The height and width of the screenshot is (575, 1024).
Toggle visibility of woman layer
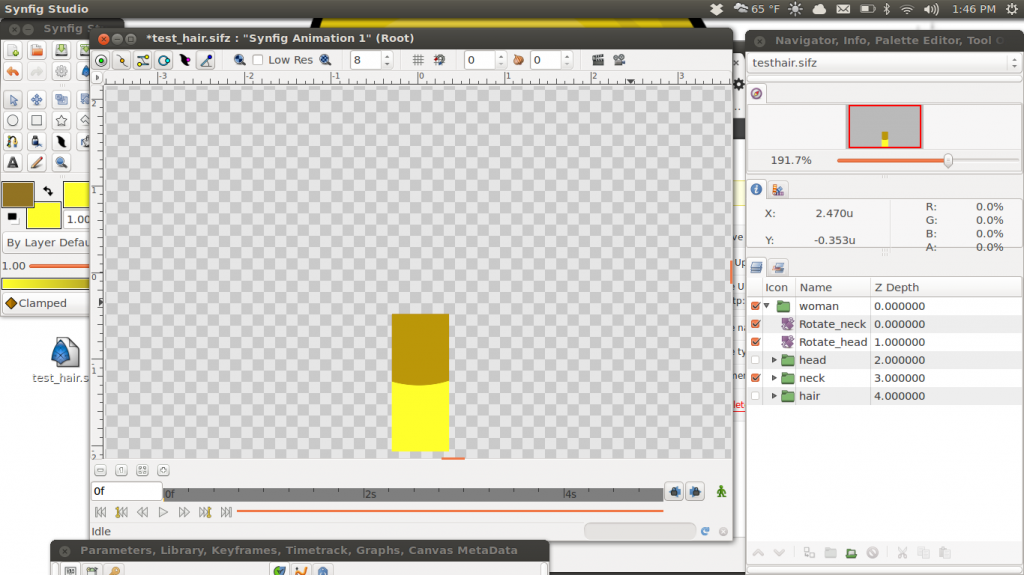pyautogui.click(x=756, y=306)
